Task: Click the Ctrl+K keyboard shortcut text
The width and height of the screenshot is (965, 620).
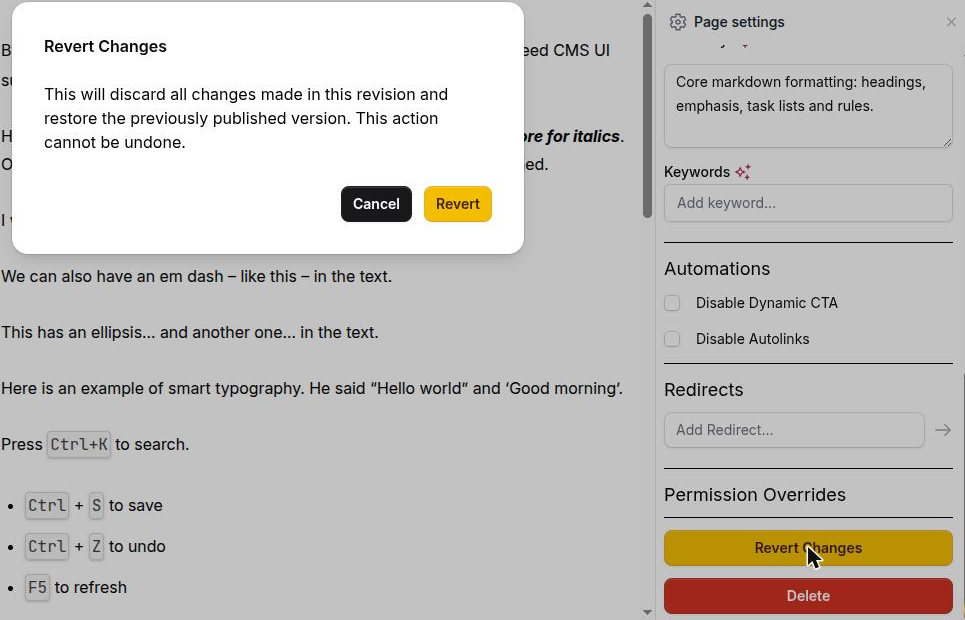Action: click(79, 445)
